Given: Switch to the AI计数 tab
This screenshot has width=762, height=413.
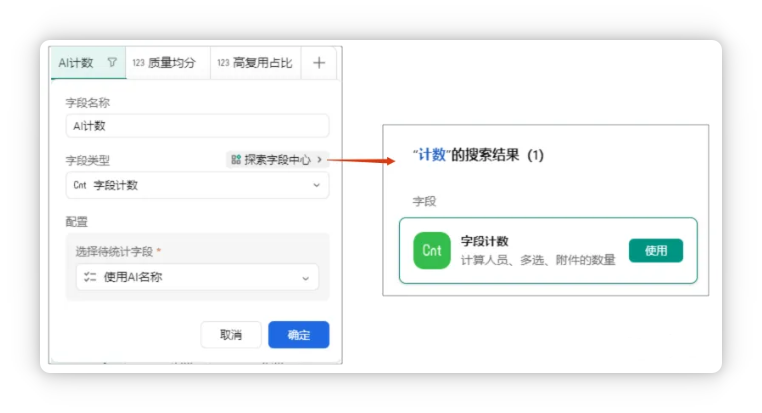Looking at the screenshot, I should click(x=88, y=63).
